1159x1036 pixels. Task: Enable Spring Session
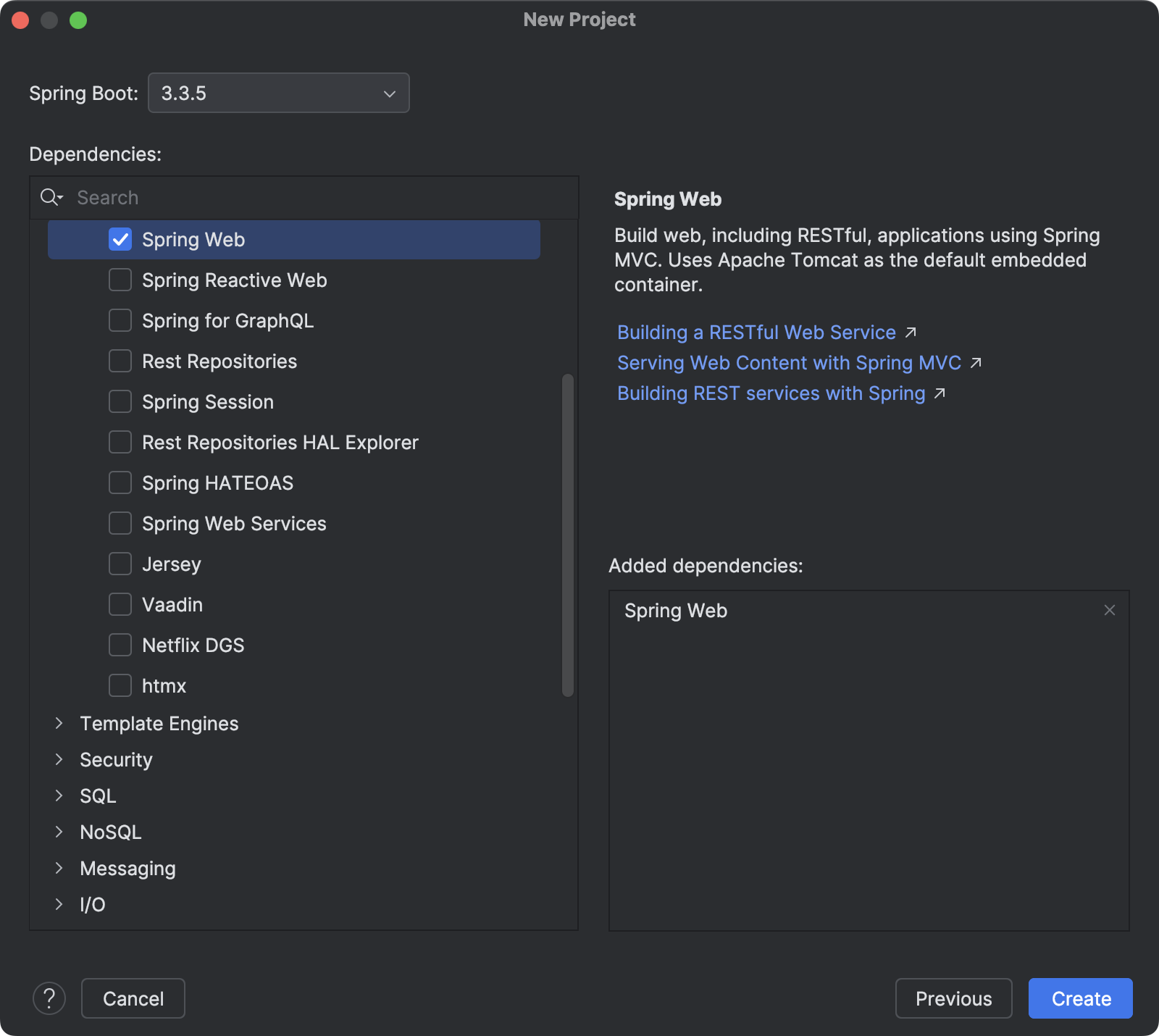pos(120,401)
